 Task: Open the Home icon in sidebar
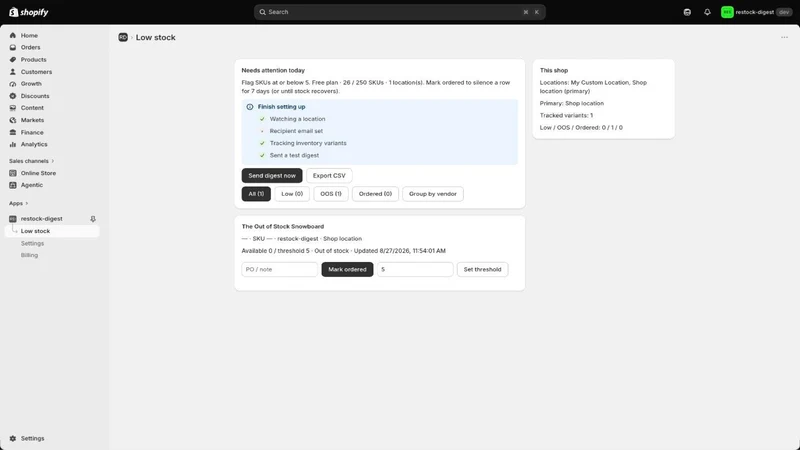13,35
